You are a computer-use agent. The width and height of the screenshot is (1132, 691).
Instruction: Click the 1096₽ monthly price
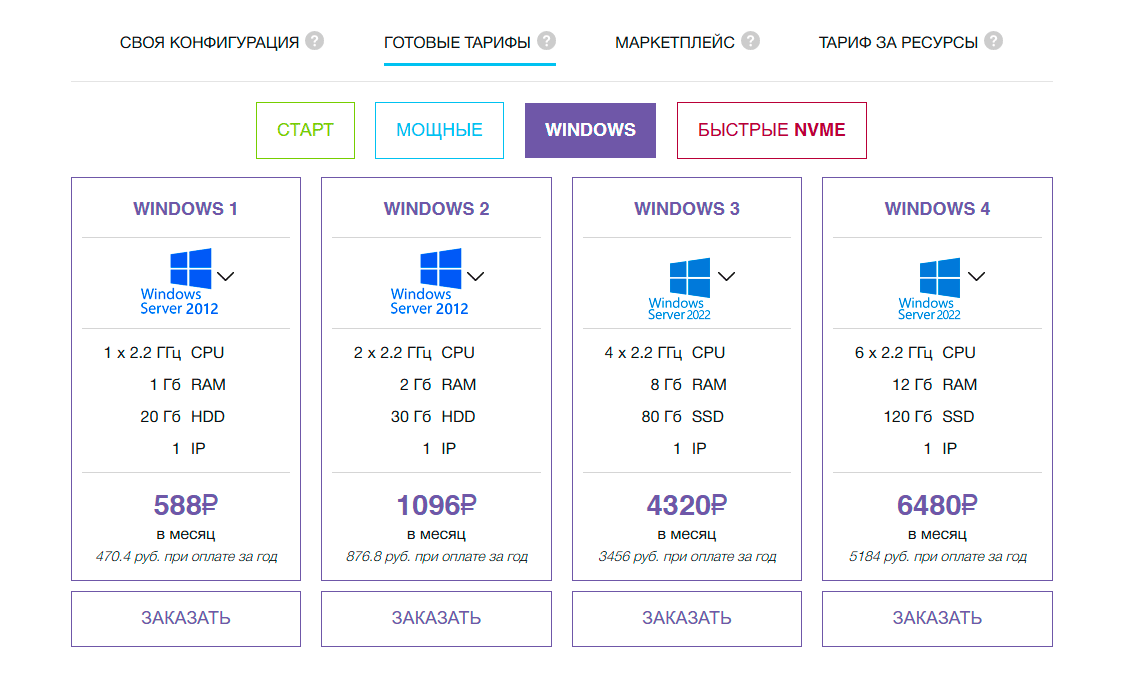pos(436,505)
